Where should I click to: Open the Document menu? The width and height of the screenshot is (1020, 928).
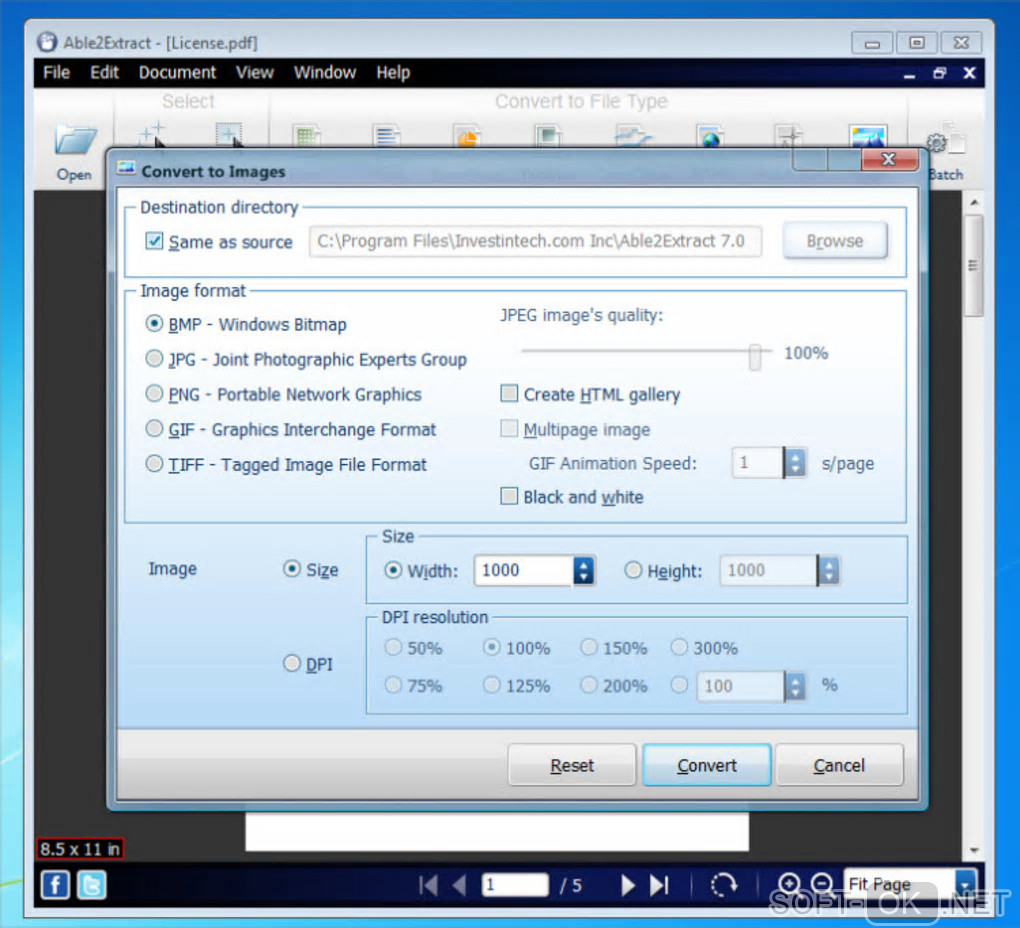pos(177,72)
